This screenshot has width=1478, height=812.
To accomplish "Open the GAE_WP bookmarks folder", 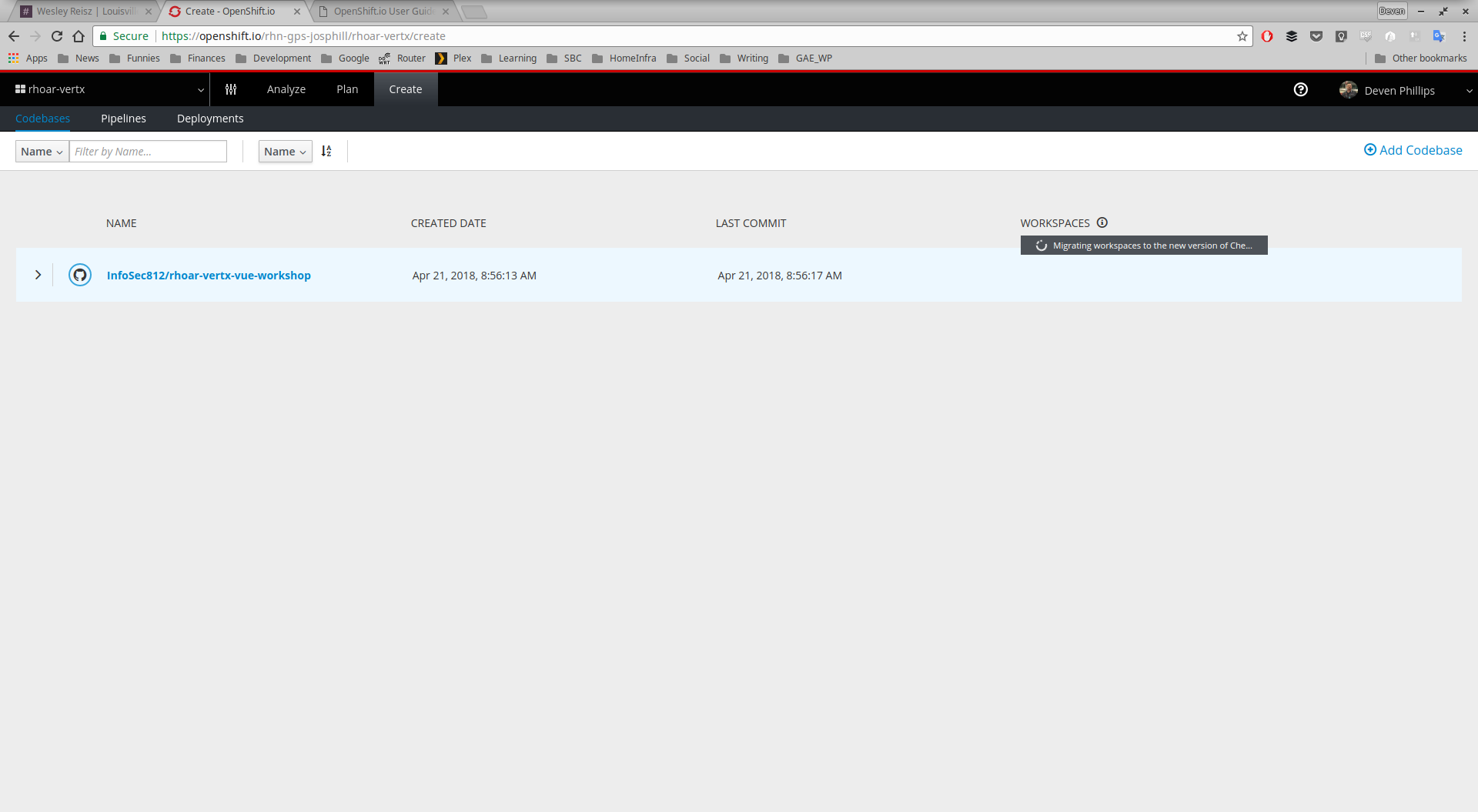I will pos(805,58).
